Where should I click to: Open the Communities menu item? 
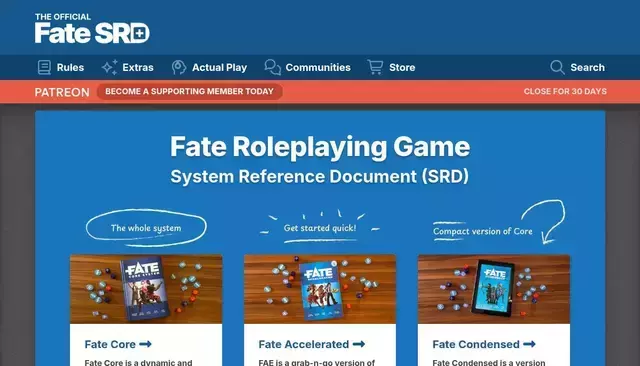(318, 67)
